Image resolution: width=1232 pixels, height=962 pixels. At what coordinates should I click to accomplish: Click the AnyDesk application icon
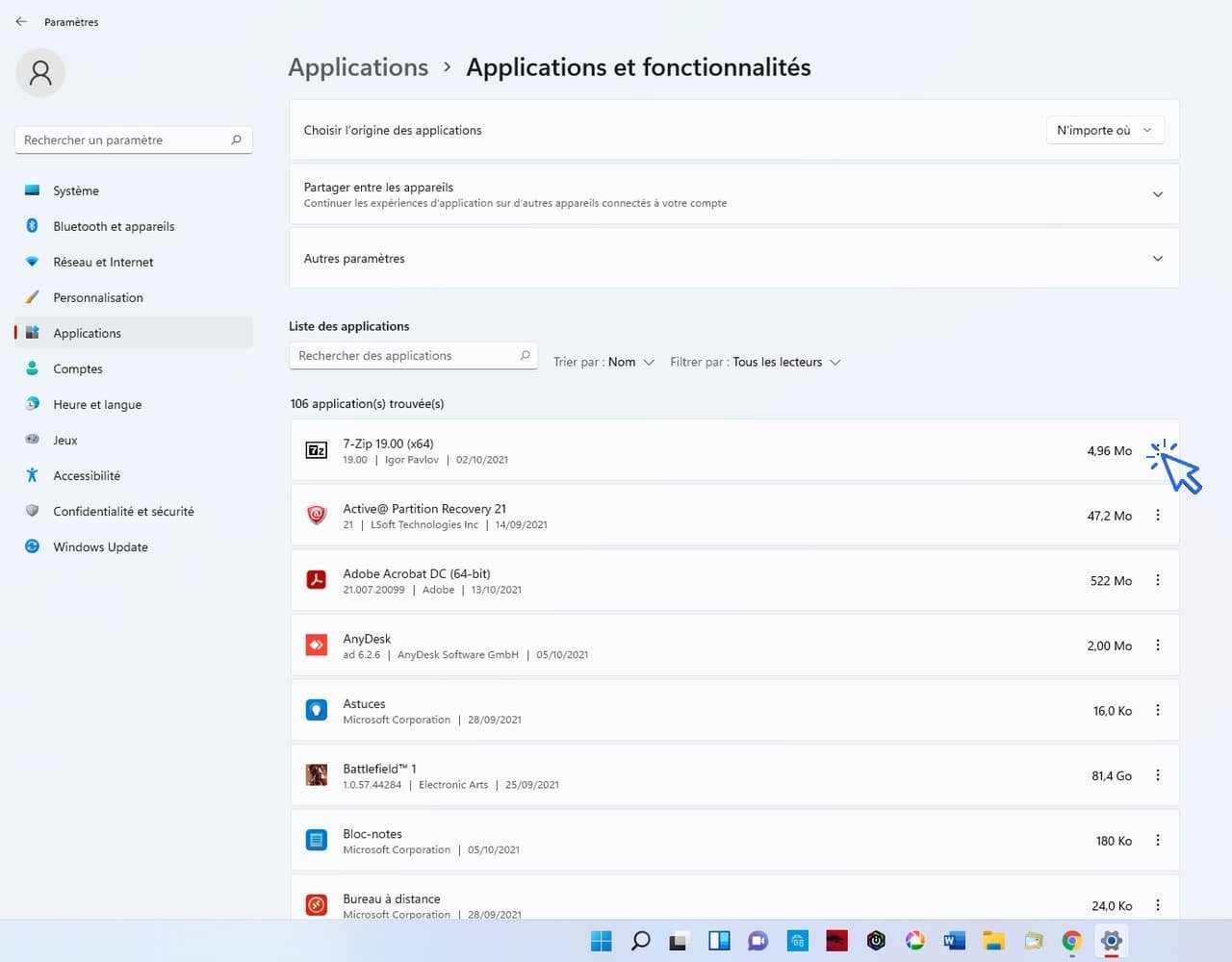click(x=317, y=646)
